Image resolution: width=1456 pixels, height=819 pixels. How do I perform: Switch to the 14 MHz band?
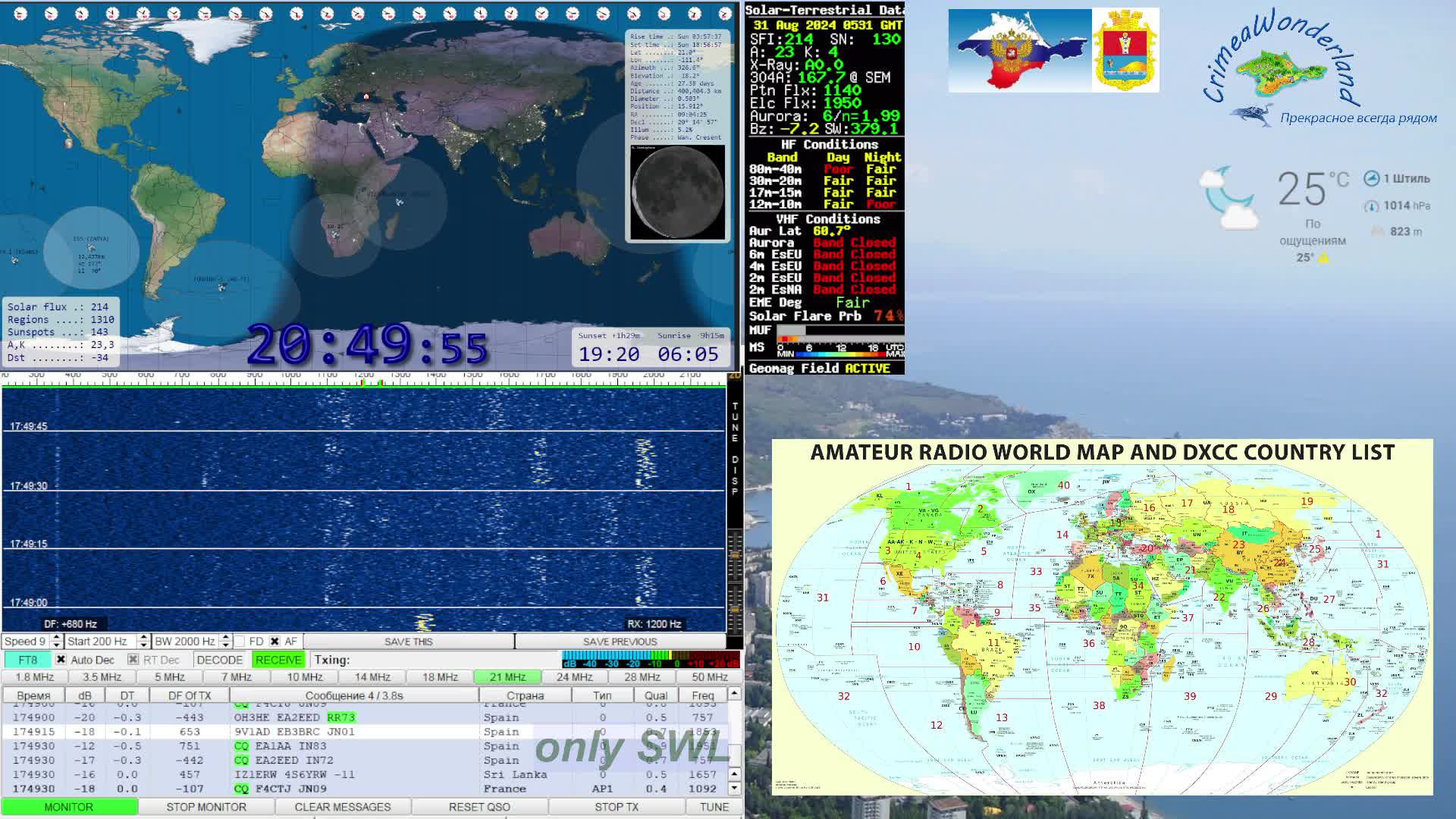(372, 677)
